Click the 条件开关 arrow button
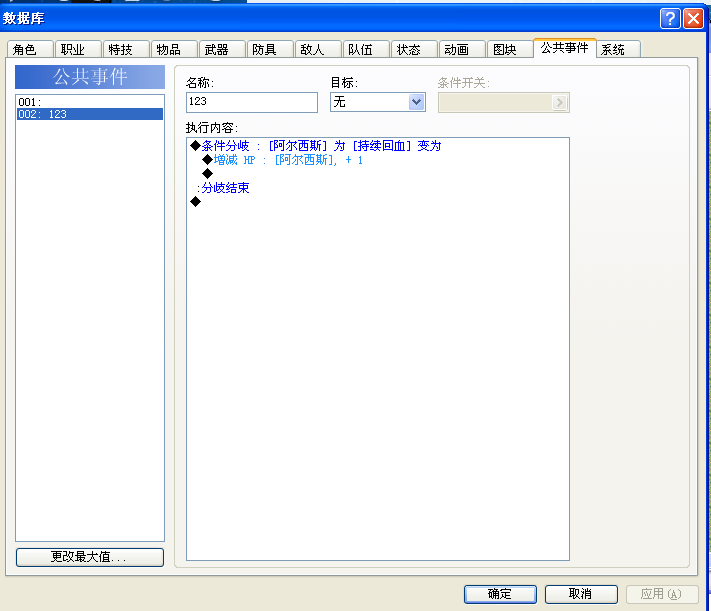 click(x=560, y=103)
